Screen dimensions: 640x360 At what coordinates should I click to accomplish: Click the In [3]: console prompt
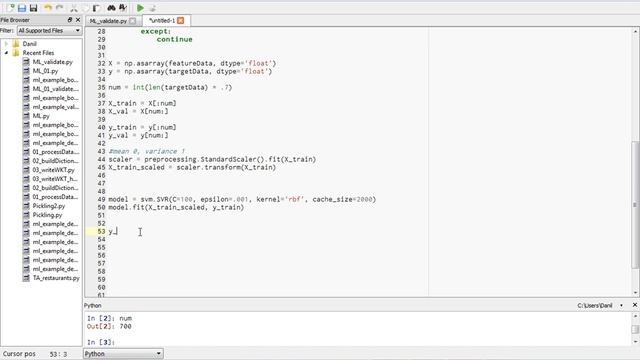click(x=101, y=342)
